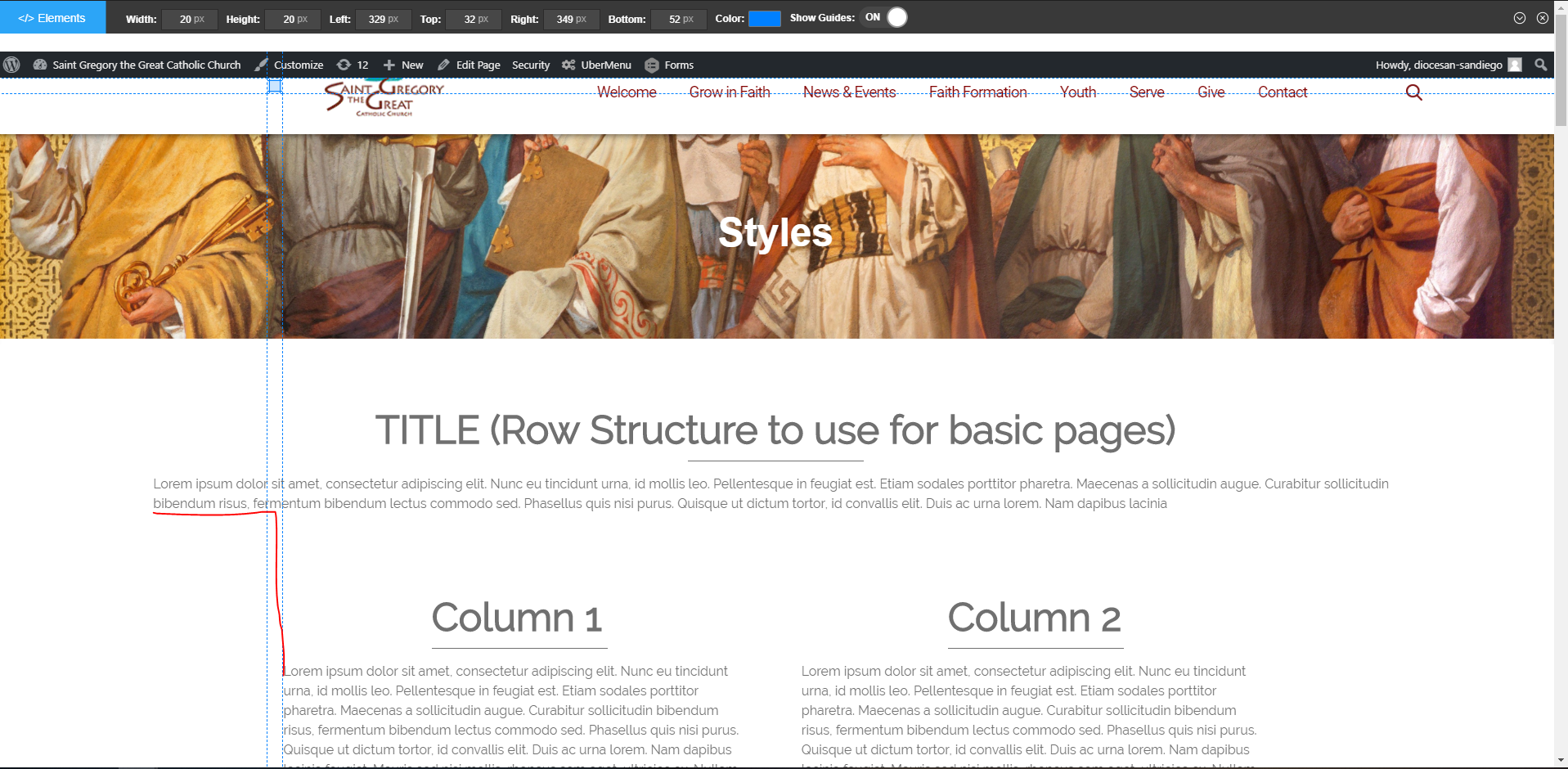Open the blue Color swatch picker

coord(764,19)
